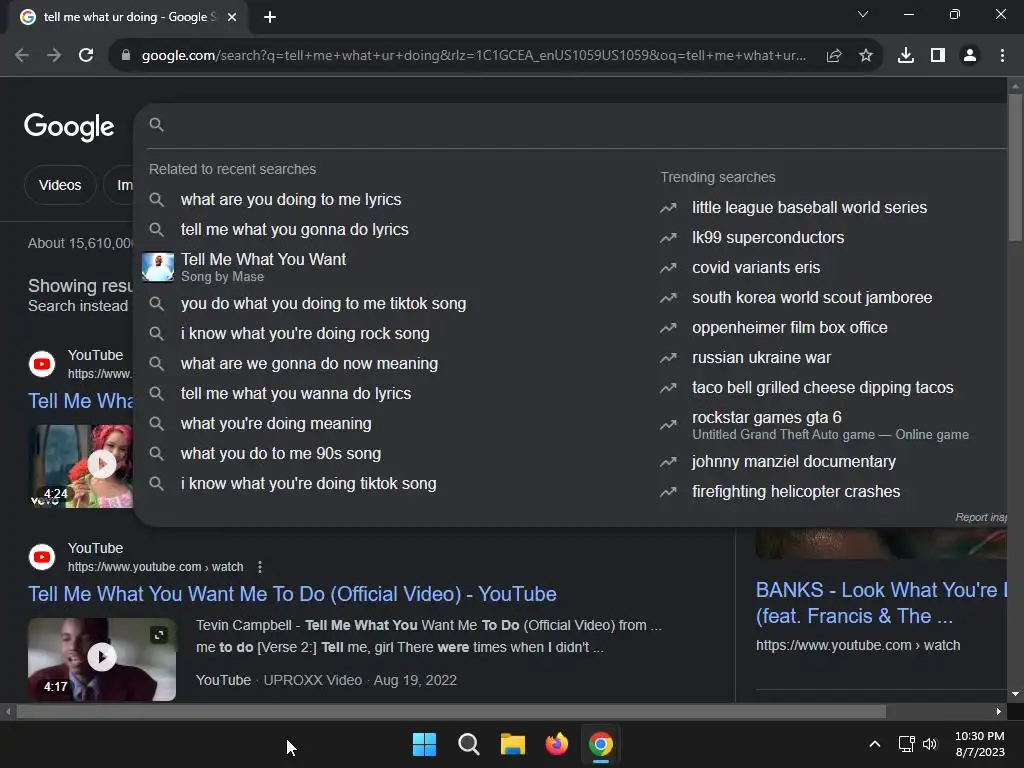Viewport: 1024px width, 768px height.
Task: Open BANKS - Look What You're video link
Action: point(881,603)
